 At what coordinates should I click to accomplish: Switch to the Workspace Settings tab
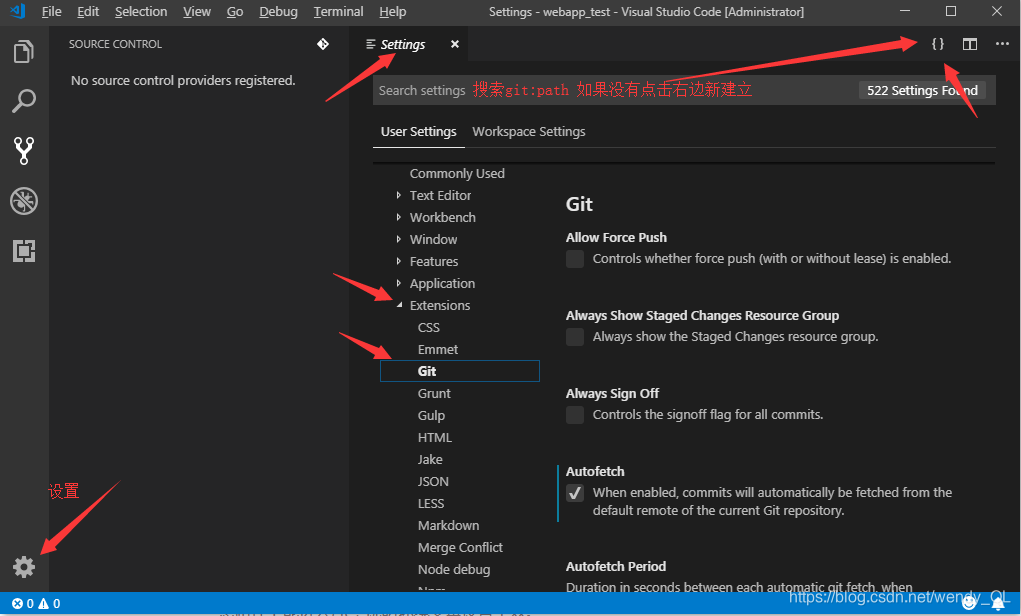(529, 132)
